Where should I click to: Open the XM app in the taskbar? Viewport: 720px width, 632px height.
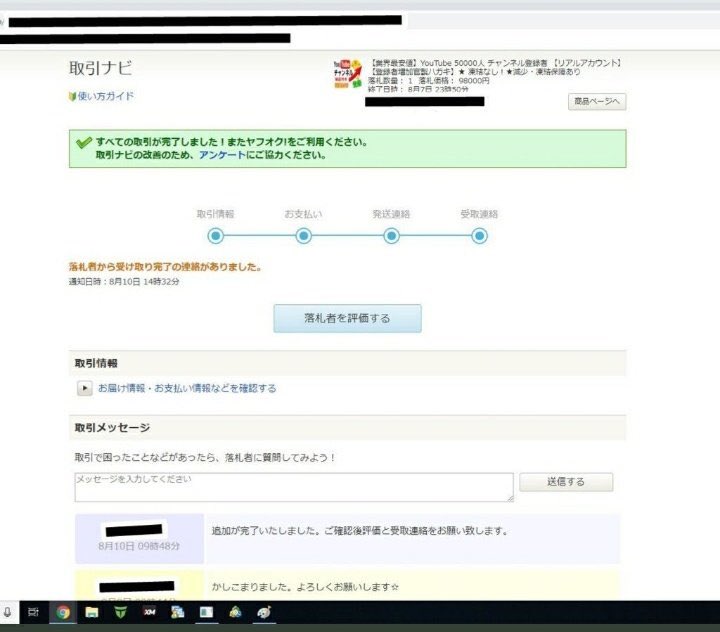pyautogui.click(x=149, y=612)
